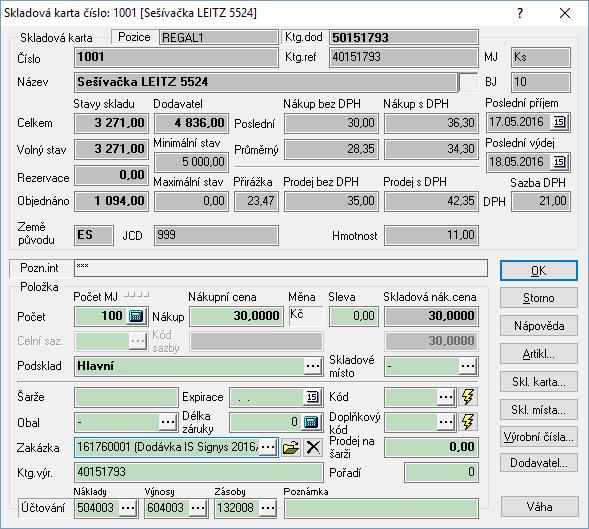The width and height of the screenshot is (589, 529).
Task: Open Podsklad lookup ellipsis button
Action: point(313,366)
